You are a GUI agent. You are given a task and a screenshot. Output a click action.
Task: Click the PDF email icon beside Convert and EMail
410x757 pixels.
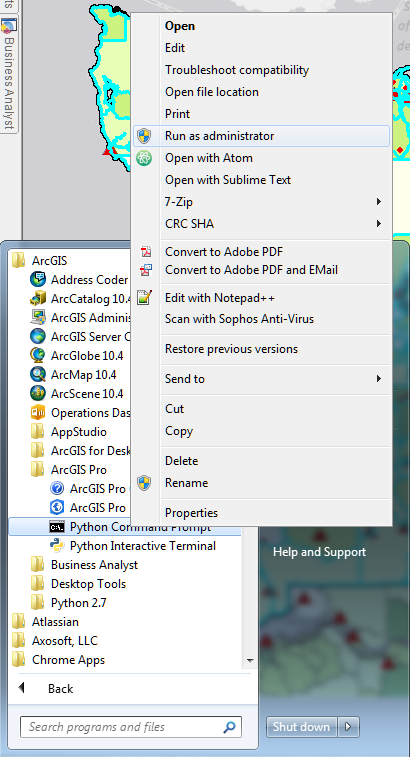[x=145, y=270]
